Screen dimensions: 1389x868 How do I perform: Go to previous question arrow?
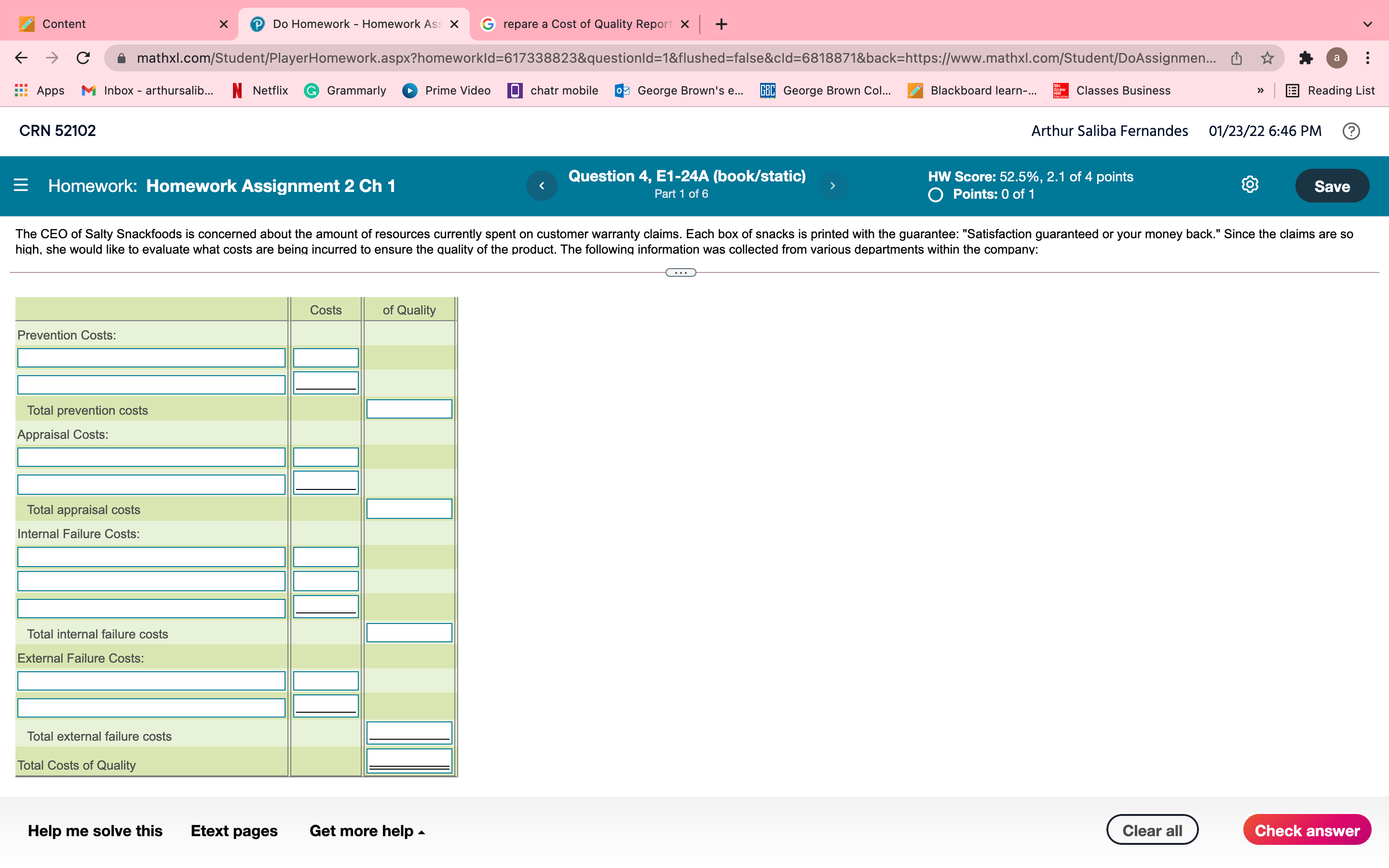tap(541, 186)
